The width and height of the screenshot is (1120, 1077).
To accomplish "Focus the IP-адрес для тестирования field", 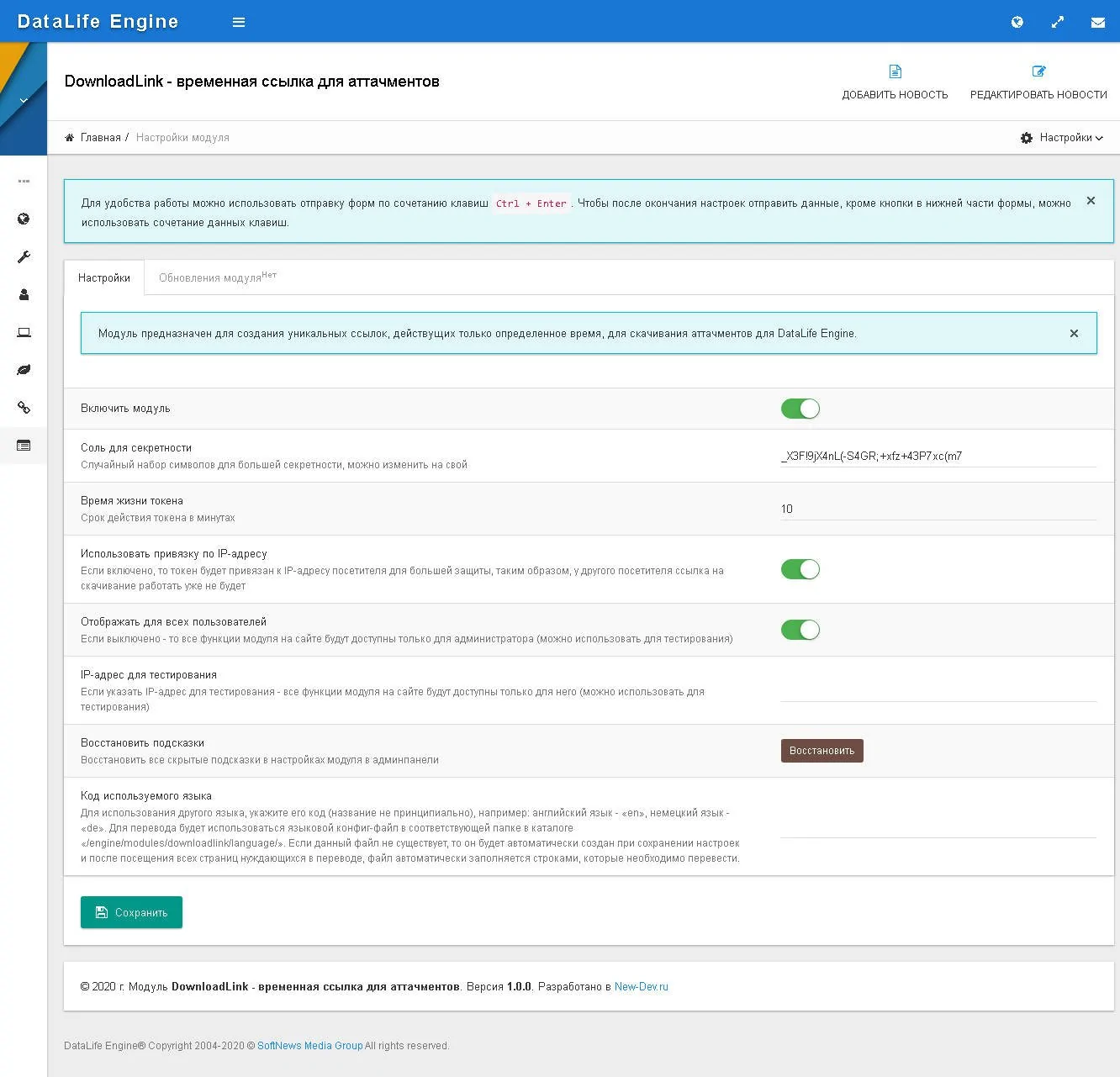I will pos(938,690).
